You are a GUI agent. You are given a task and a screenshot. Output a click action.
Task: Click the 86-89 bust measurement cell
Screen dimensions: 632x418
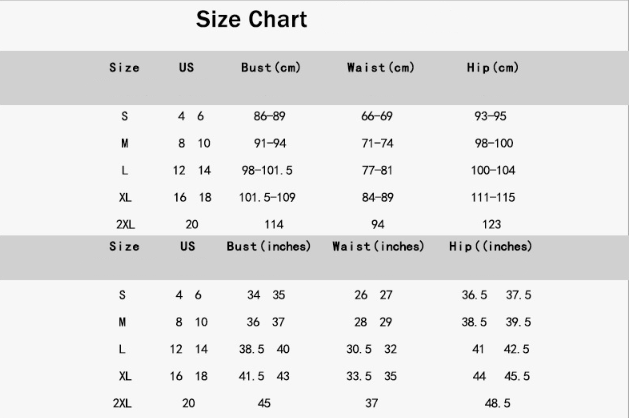point(269,117)
